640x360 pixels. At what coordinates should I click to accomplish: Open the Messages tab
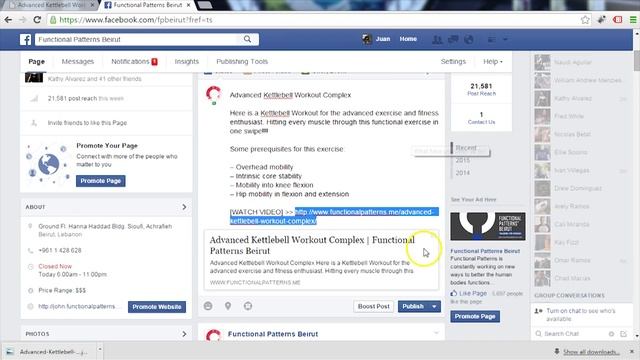(78, 62)
